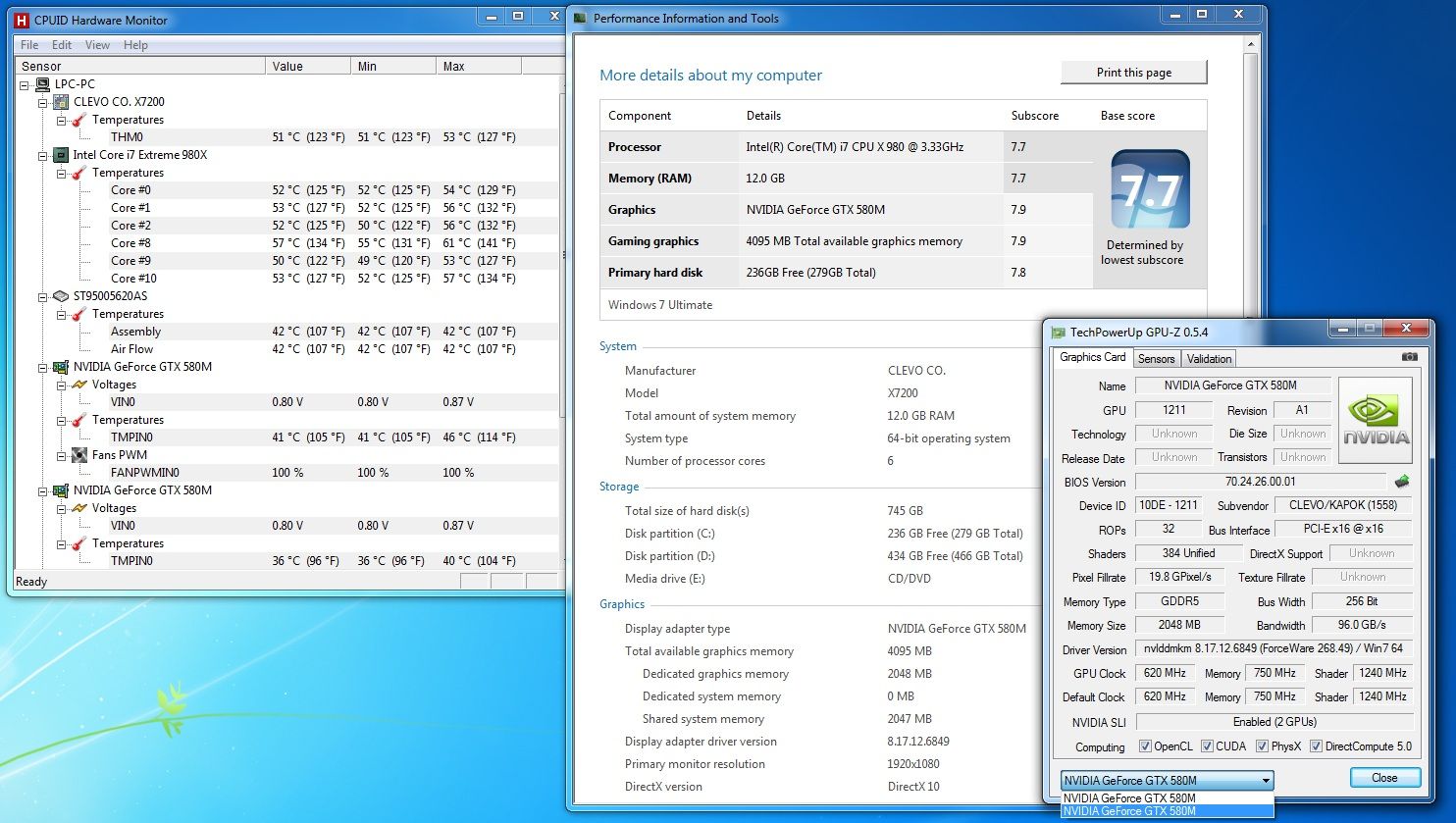Screen dimensions: 1456x823
Task: Click the Gaming graphics row in score table
Action: coord(847,241)
